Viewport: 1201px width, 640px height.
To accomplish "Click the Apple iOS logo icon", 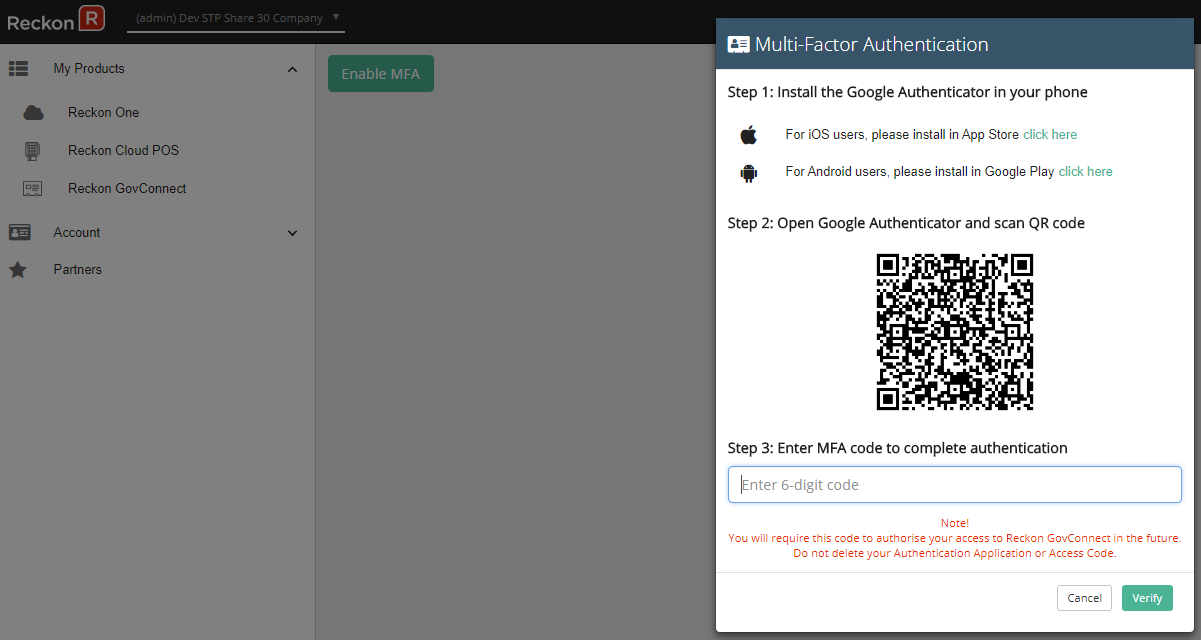I will 748,135.
